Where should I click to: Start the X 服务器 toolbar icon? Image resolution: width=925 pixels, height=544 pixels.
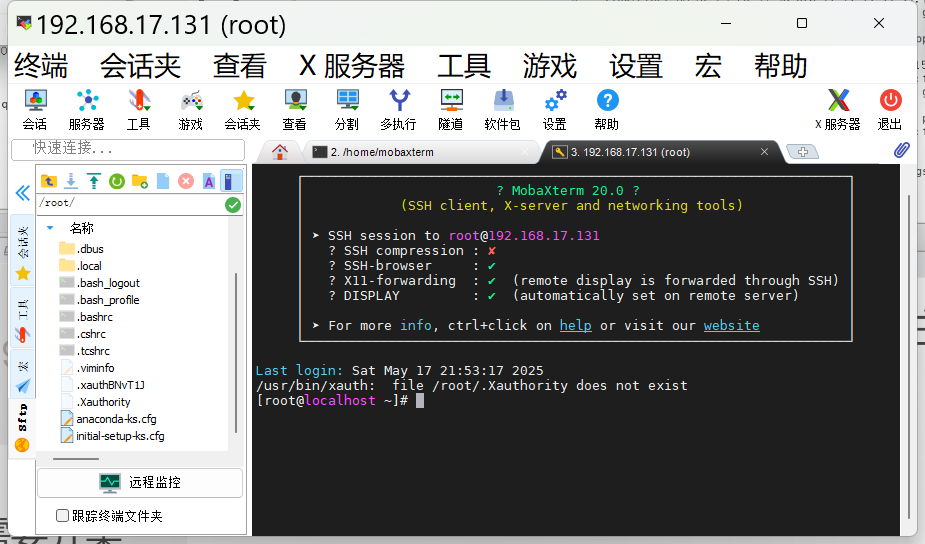click(x=838, y=109)
